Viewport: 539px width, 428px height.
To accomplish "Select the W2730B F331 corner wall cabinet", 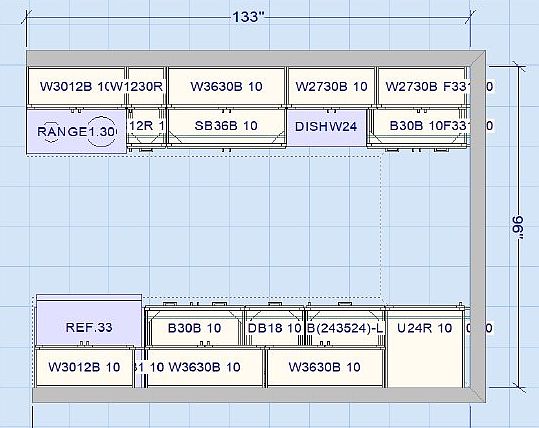I will (422, 86).
